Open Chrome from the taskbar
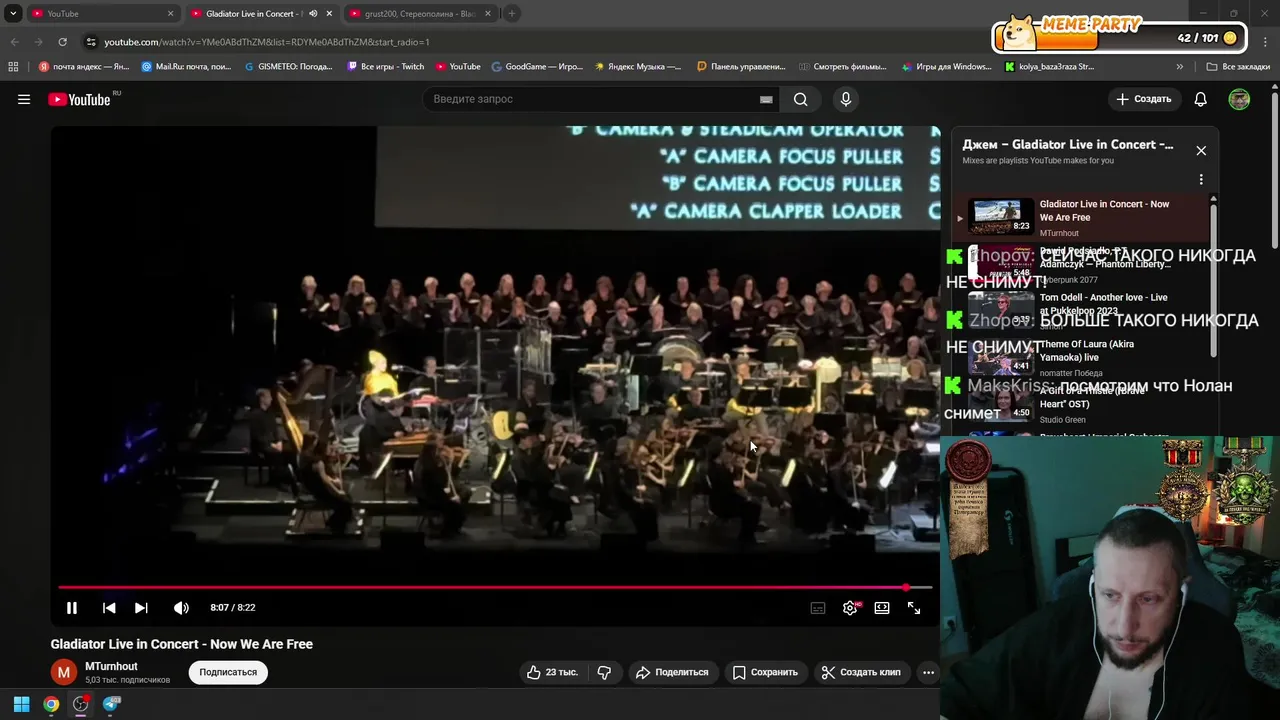The height and width of the screenshot is (720, 1280). [51, 704]
